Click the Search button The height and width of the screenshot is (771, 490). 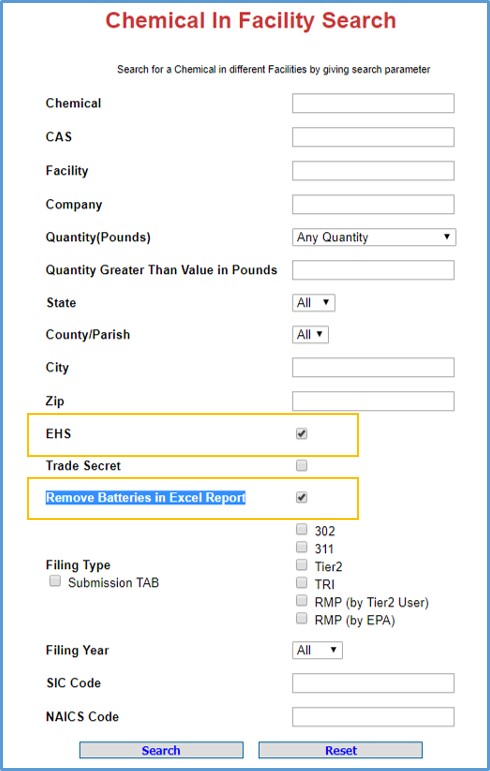(161, 750)
